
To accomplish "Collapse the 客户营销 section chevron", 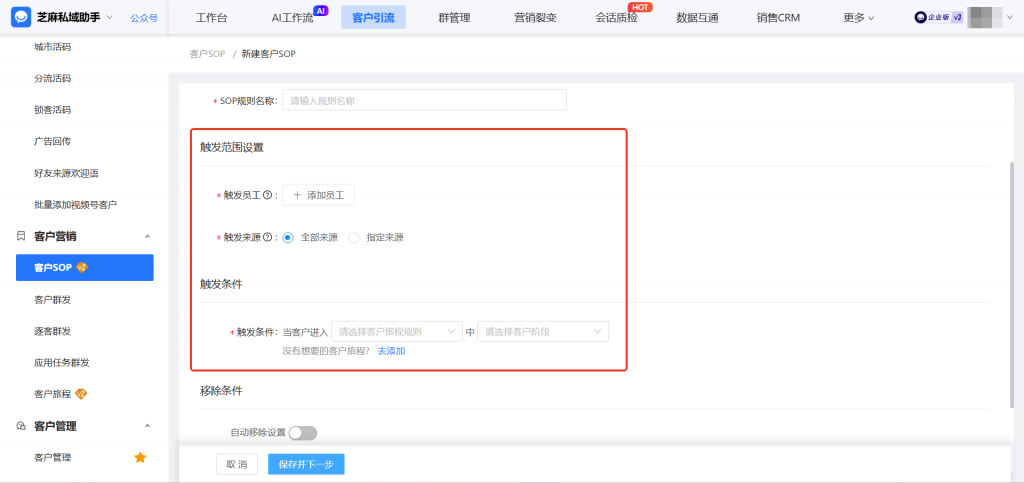I will pos(147,236).
